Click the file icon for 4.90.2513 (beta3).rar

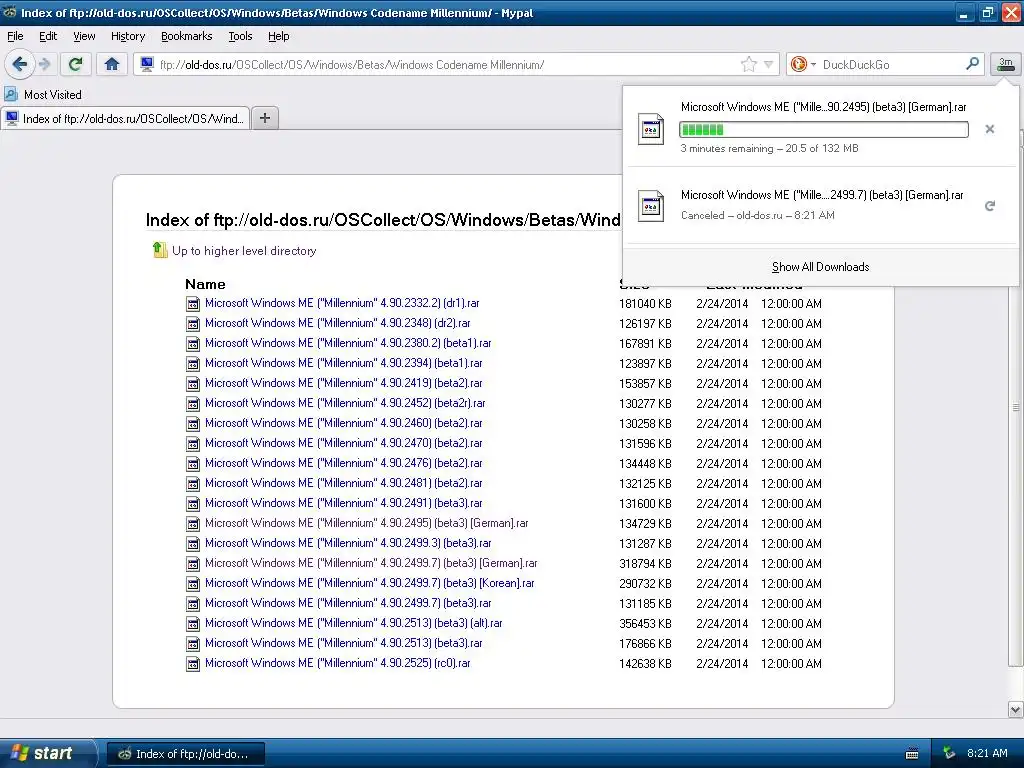tap(193, 644)
